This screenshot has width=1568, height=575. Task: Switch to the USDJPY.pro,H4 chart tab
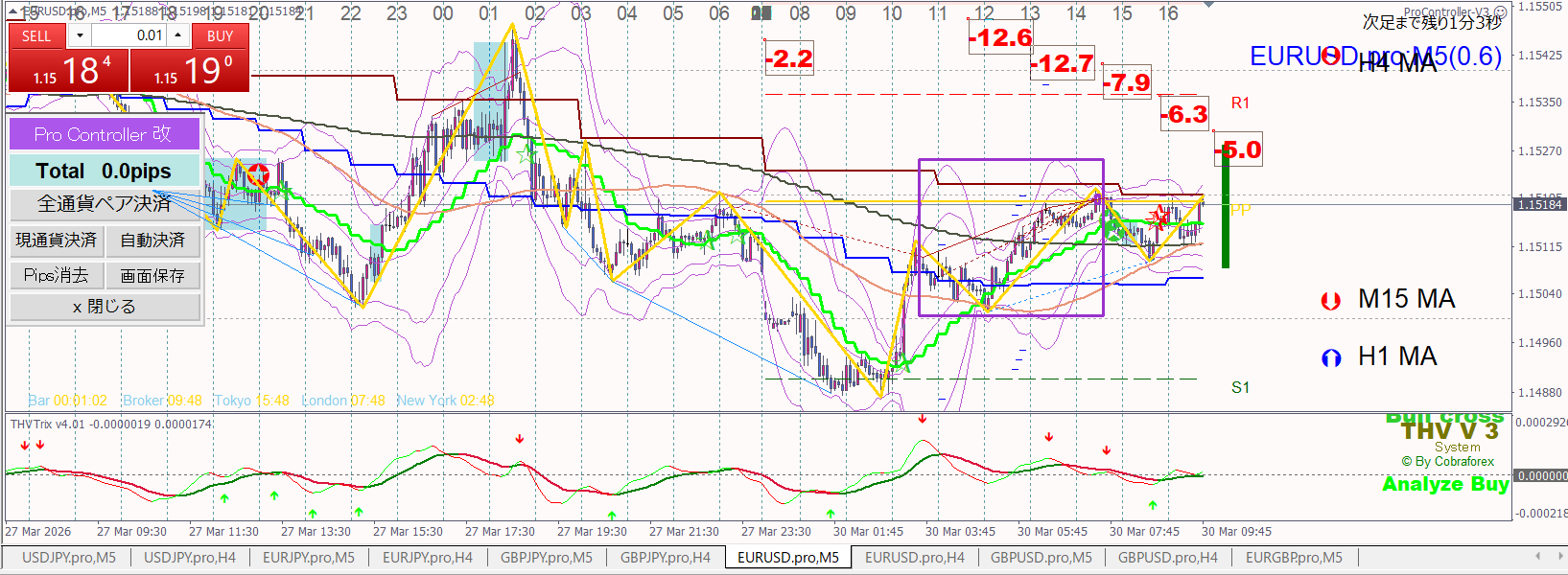pyautogui.click(x=190, y=558)
